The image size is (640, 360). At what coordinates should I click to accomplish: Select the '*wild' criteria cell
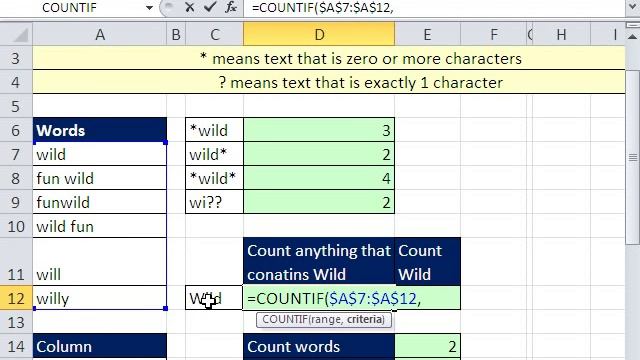[214, 130]
